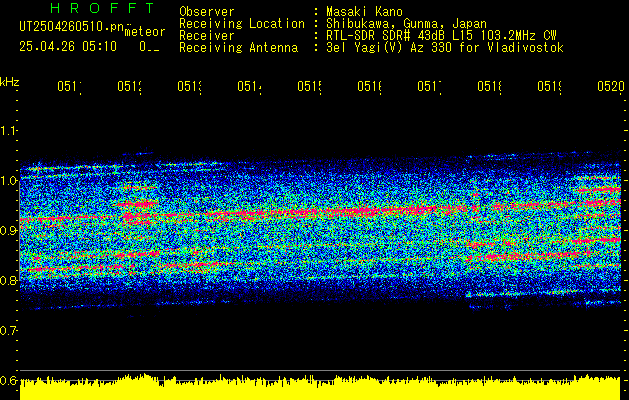
Task: Click the 0520 time axis label
Action: pyautogui.click(x=611, y=86)
